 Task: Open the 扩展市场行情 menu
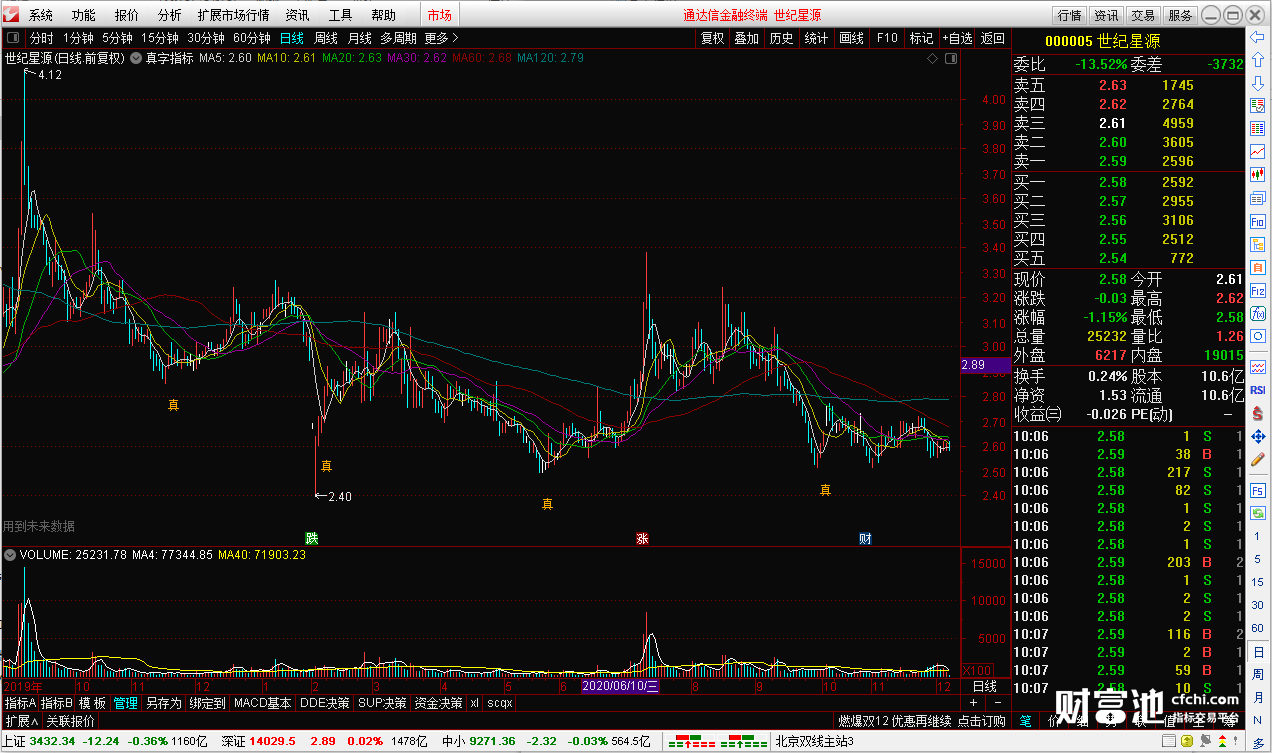coord(233,15)
